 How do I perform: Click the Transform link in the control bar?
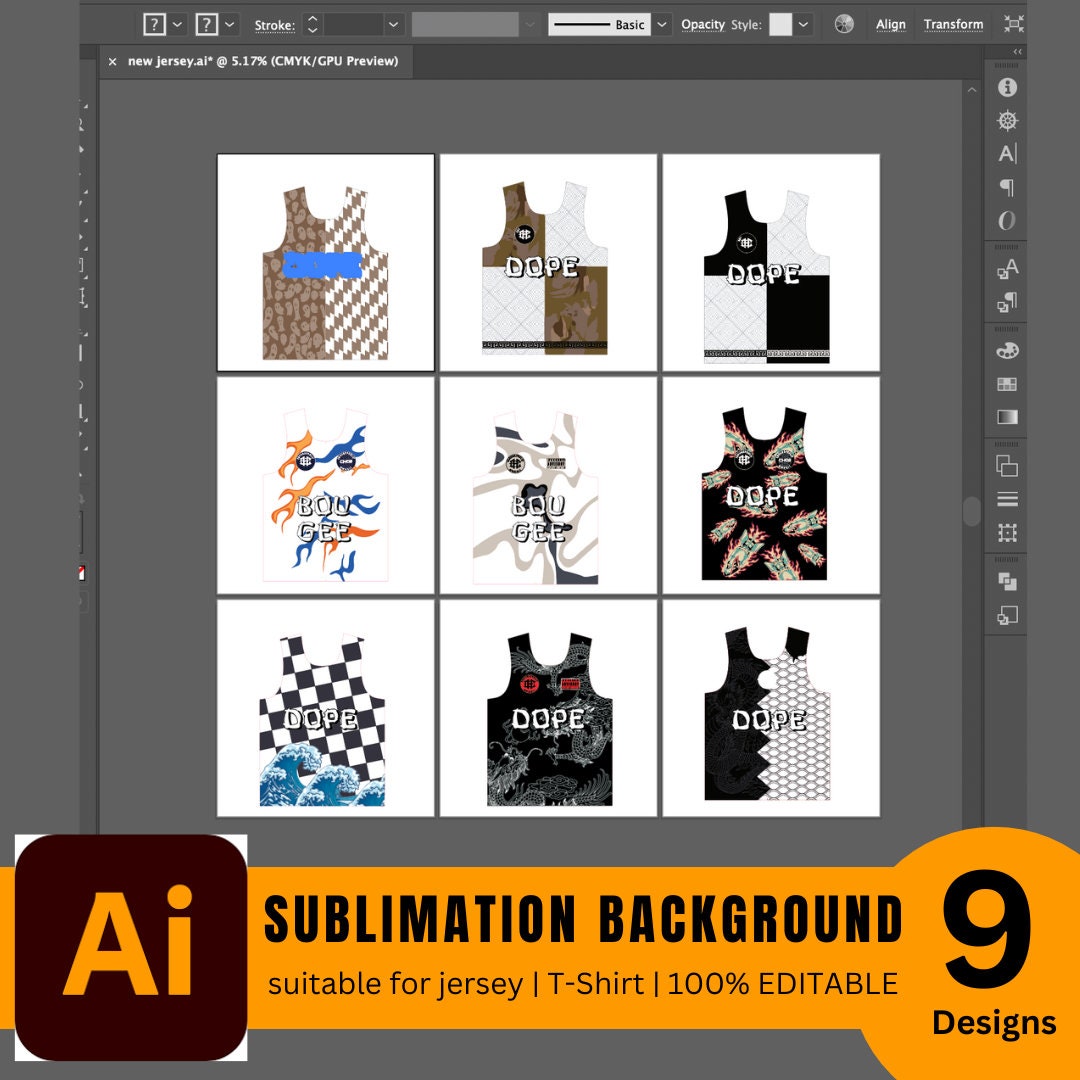(x=955, y=23)
